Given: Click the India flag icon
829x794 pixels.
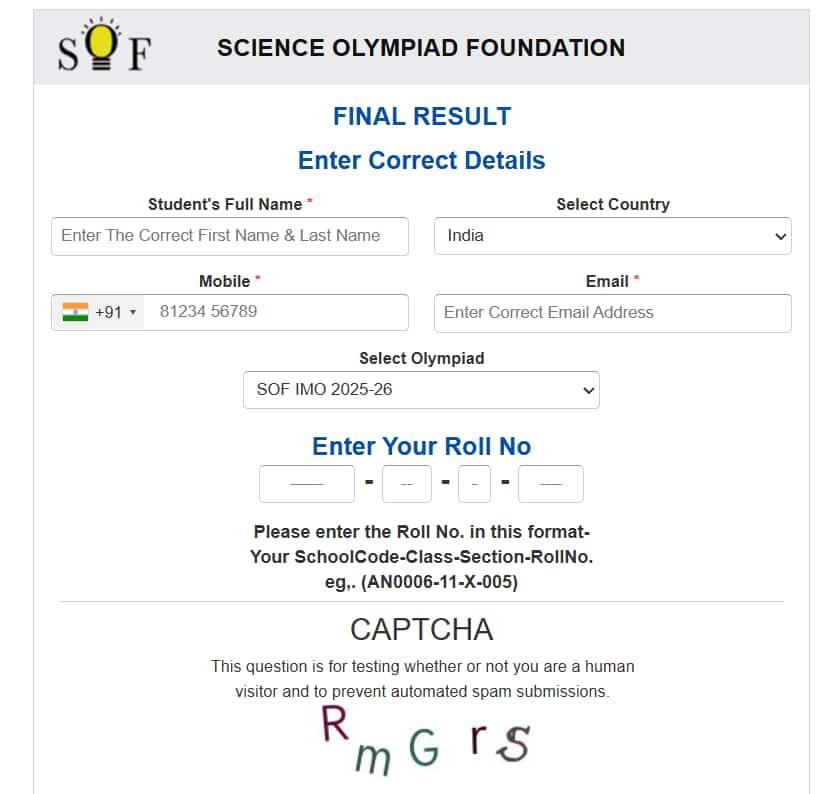Looking at the screenshot, I should click(x=75, y=312).
